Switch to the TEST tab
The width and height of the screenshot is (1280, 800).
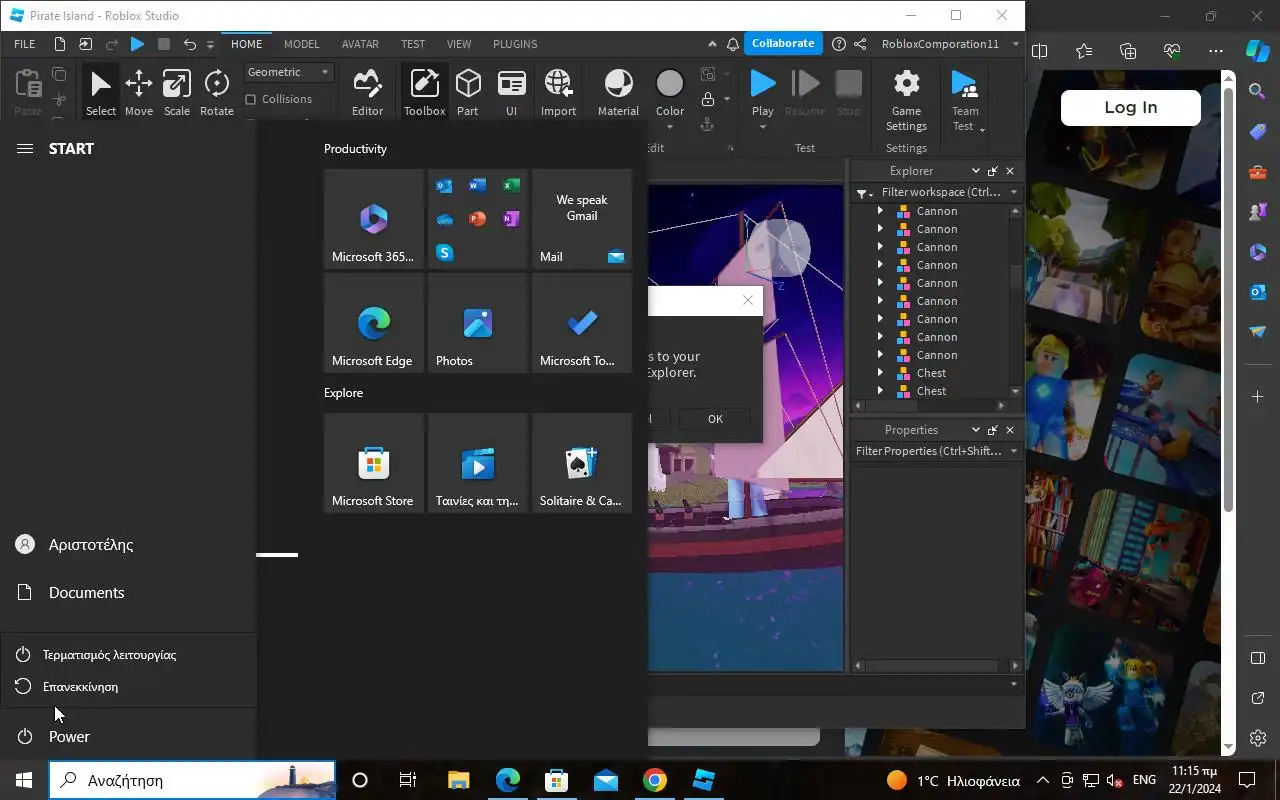413,44
